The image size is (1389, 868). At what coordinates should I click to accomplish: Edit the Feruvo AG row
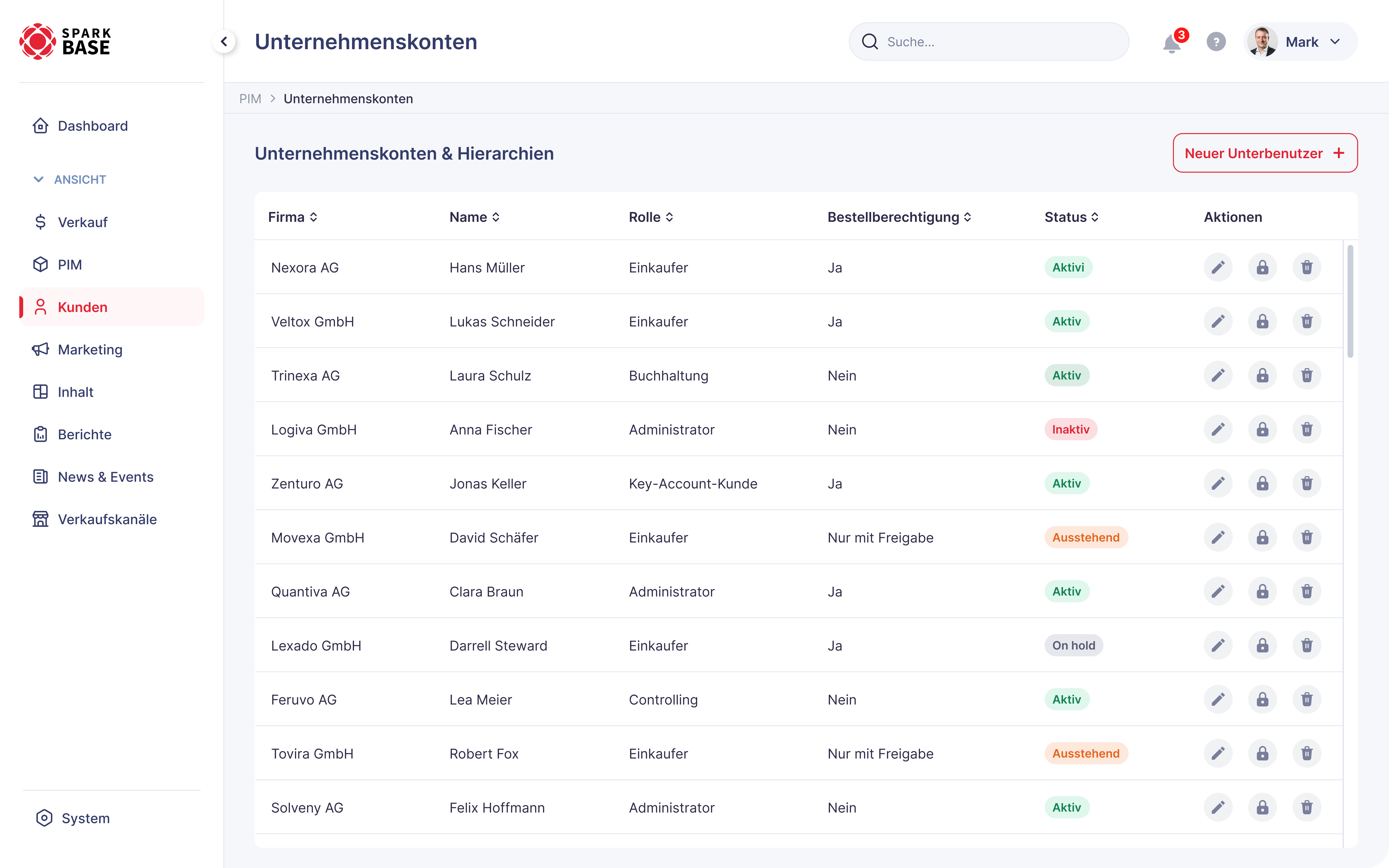click(x=1218, y=699)
